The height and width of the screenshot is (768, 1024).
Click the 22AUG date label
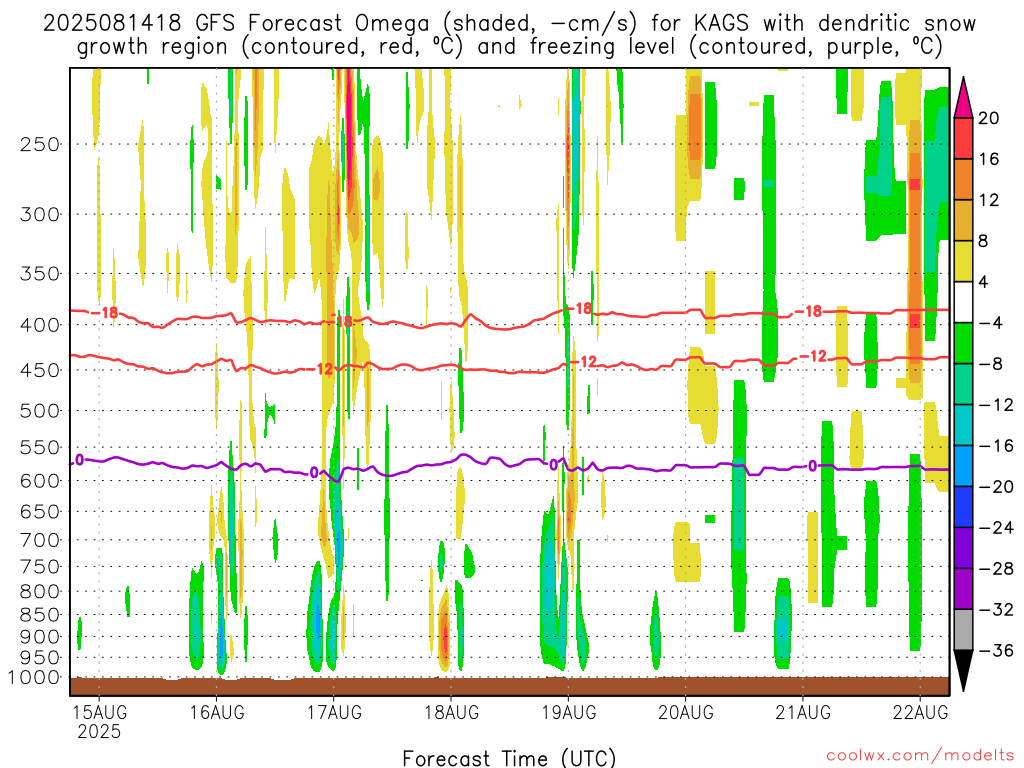point(920,712)
